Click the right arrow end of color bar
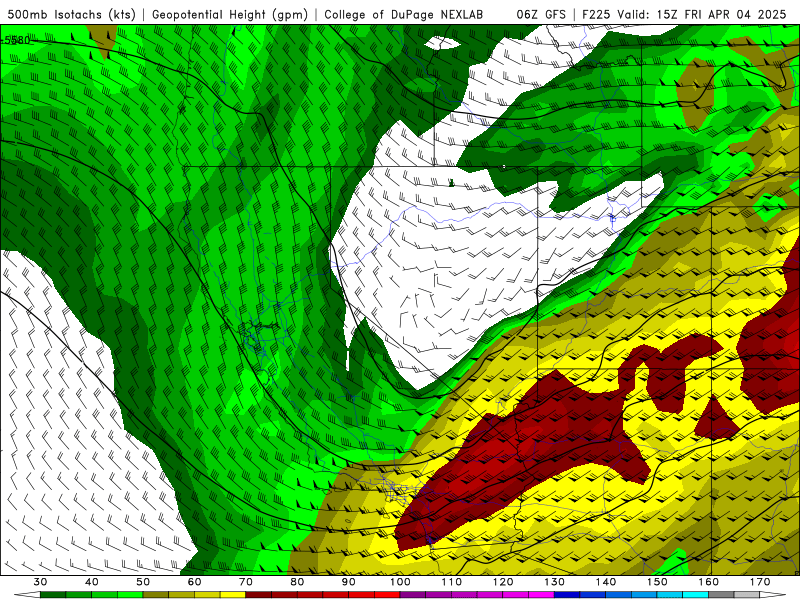 click(x=772, y=595)
